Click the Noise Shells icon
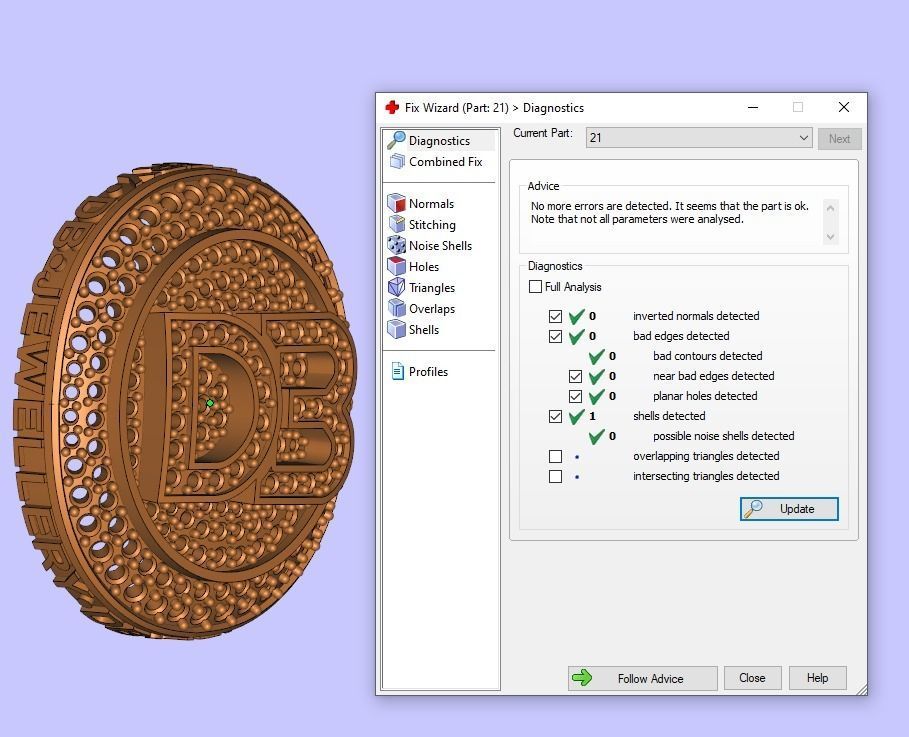The height and width of the screenshot is (737, 909). (x=397, y=245)
